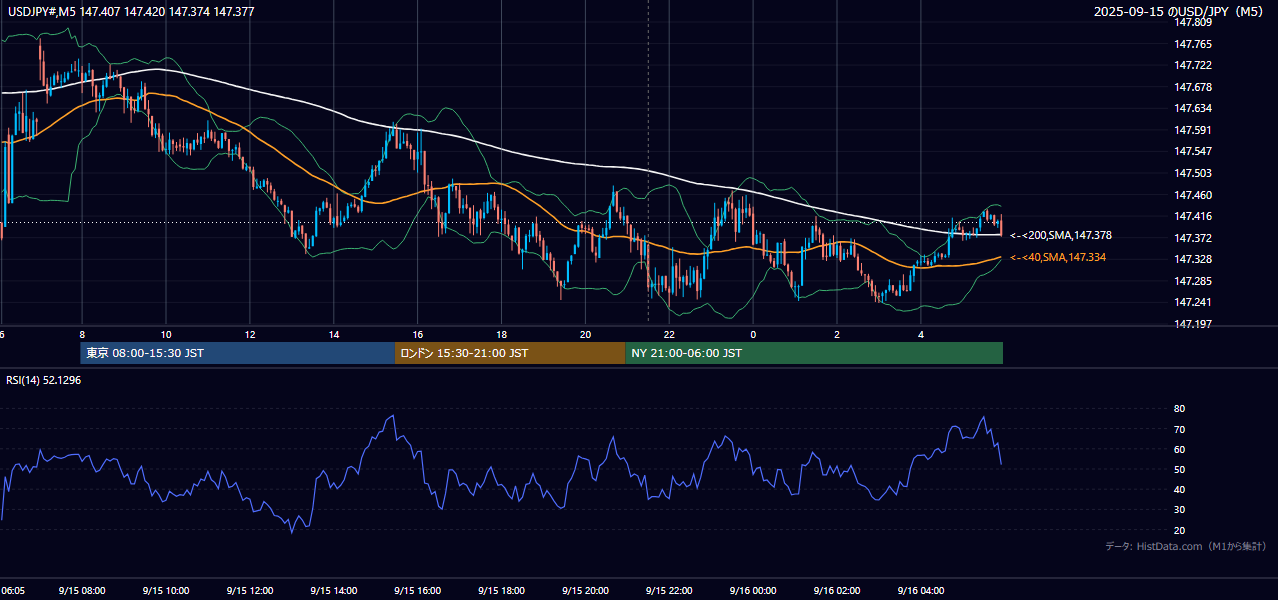Click the 9/15 16:00 date label
The image size is (1278, 600).
(417, 590)
